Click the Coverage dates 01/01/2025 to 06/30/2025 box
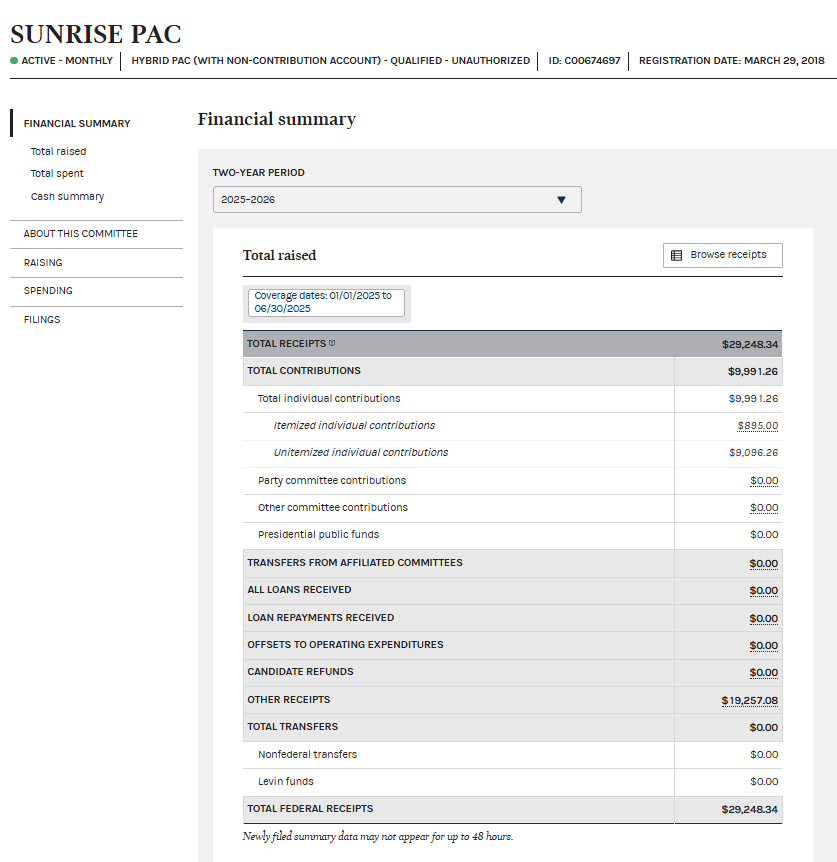Image resolution: width=837 pixels, height=862 pixels. [326, 302]
